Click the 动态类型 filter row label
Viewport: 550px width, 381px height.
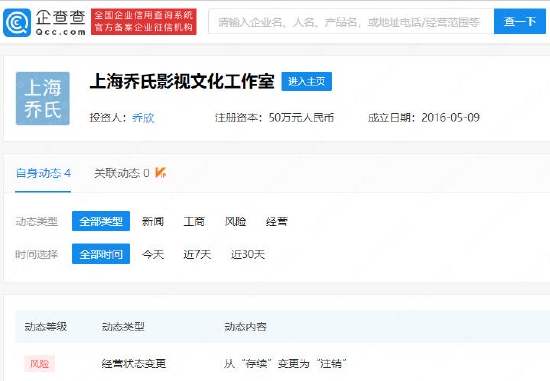pos(36,221)
